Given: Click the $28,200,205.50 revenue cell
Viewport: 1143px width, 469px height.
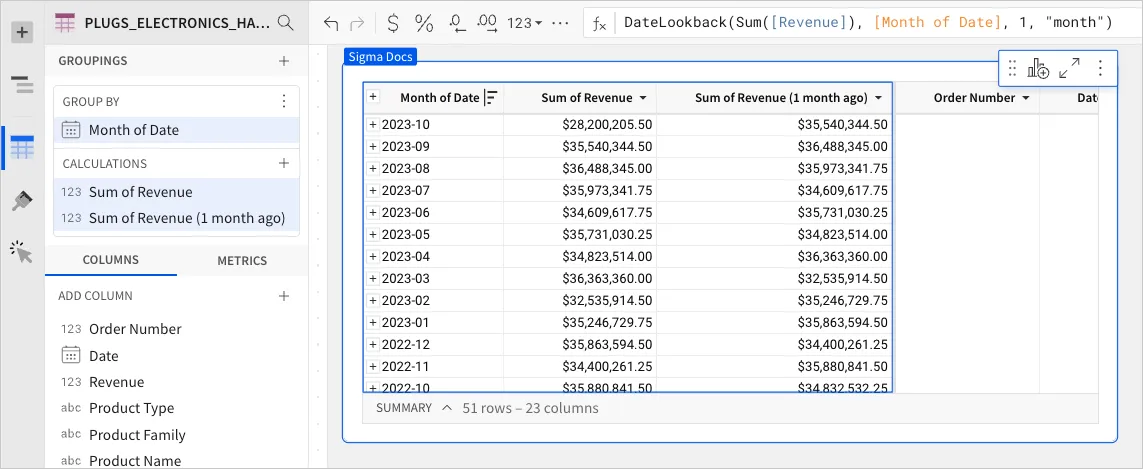Looking at the screenshot, I should pyautogui.click(x=580, y=125).
